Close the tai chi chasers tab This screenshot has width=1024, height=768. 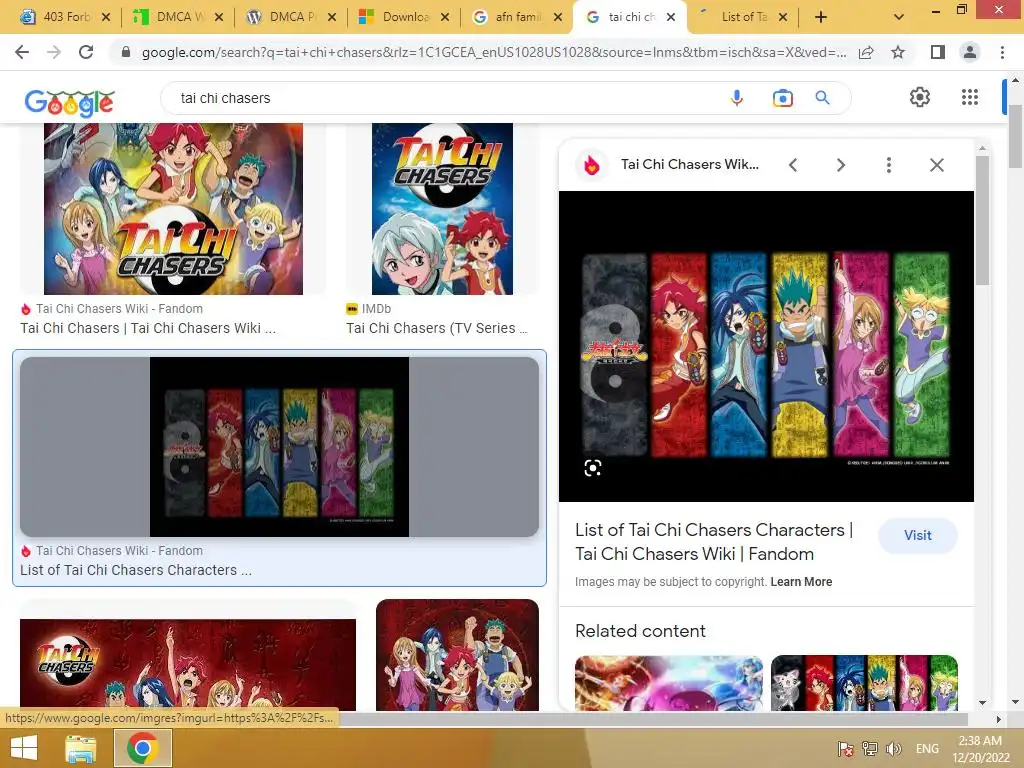(671, 17)
